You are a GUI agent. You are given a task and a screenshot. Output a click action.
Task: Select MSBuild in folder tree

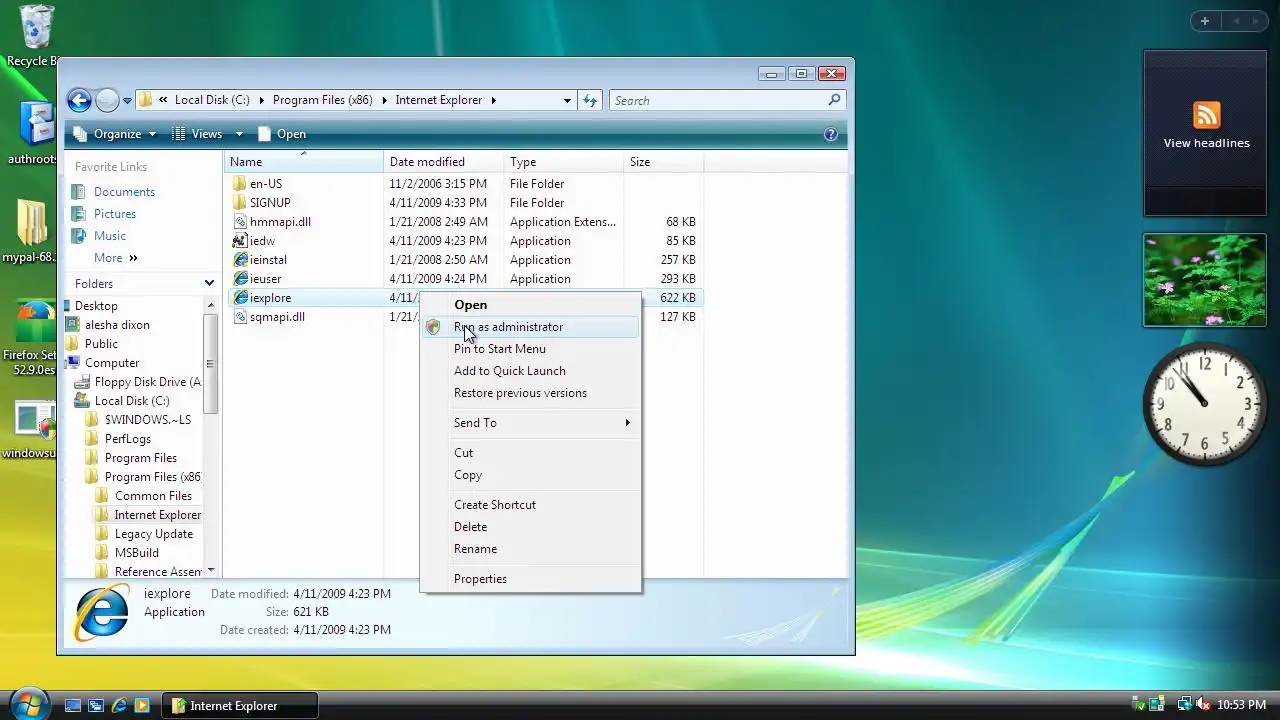[137, 553]
